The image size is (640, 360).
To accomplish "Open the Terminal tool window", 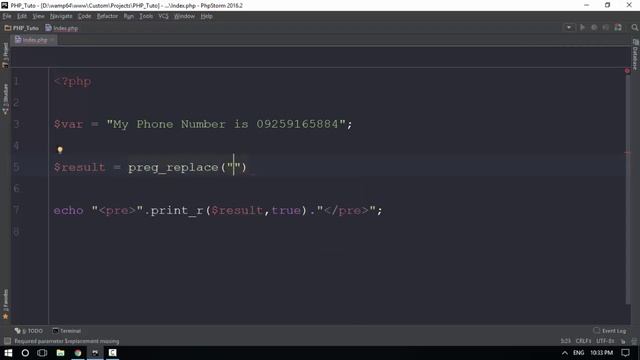I will coord(67,331).
